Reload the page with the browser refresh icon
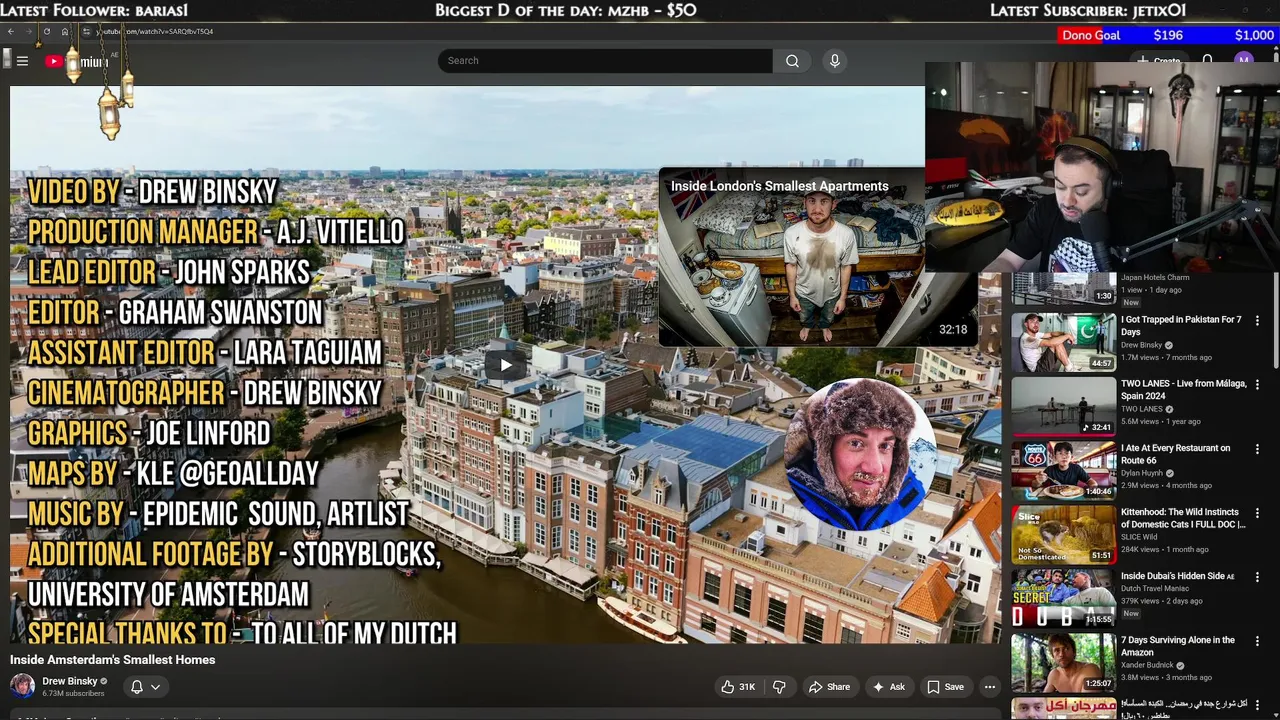Image resolution: width=1280 pixels, height=720 pixels. click(x=47, y=31)
